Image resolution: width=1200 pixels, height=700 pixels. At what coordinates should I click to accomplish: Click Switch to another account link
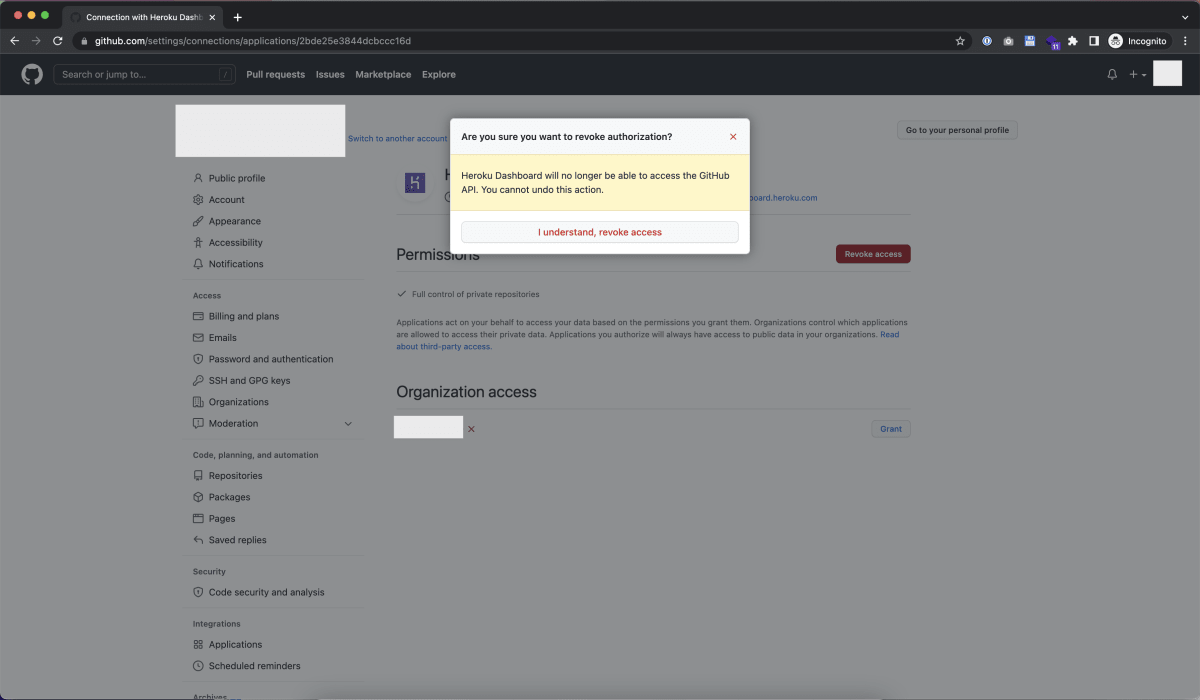click(397, 139)
